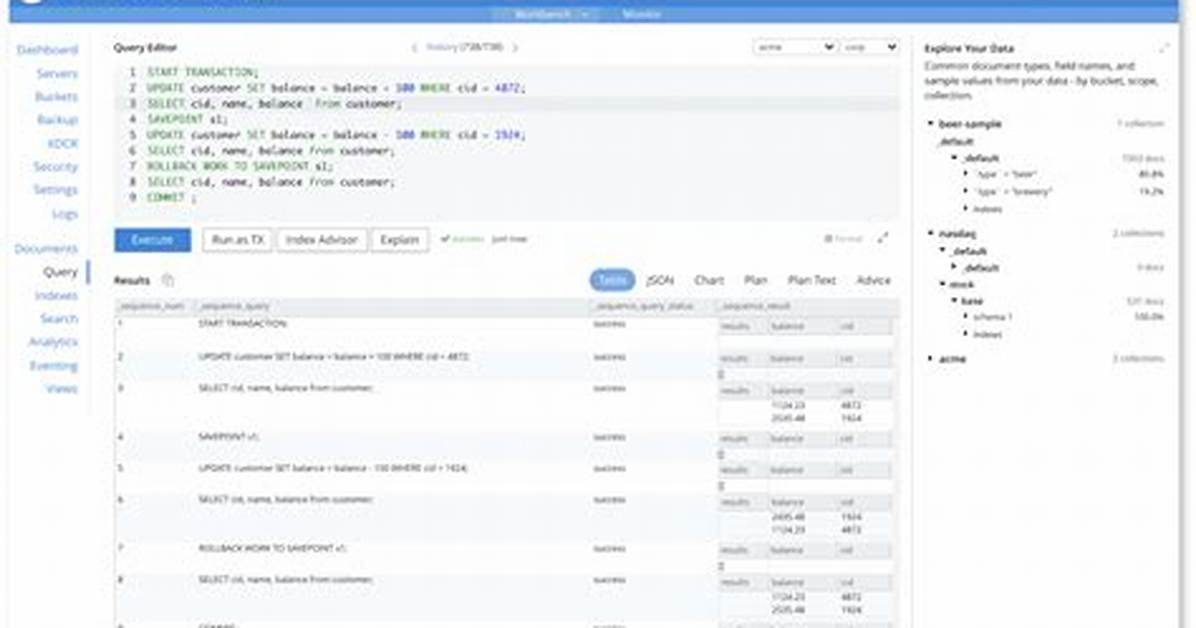Copy results using the clipboard icon
Viewport: 1196px width, 628px height.
[x=168, y=281]
